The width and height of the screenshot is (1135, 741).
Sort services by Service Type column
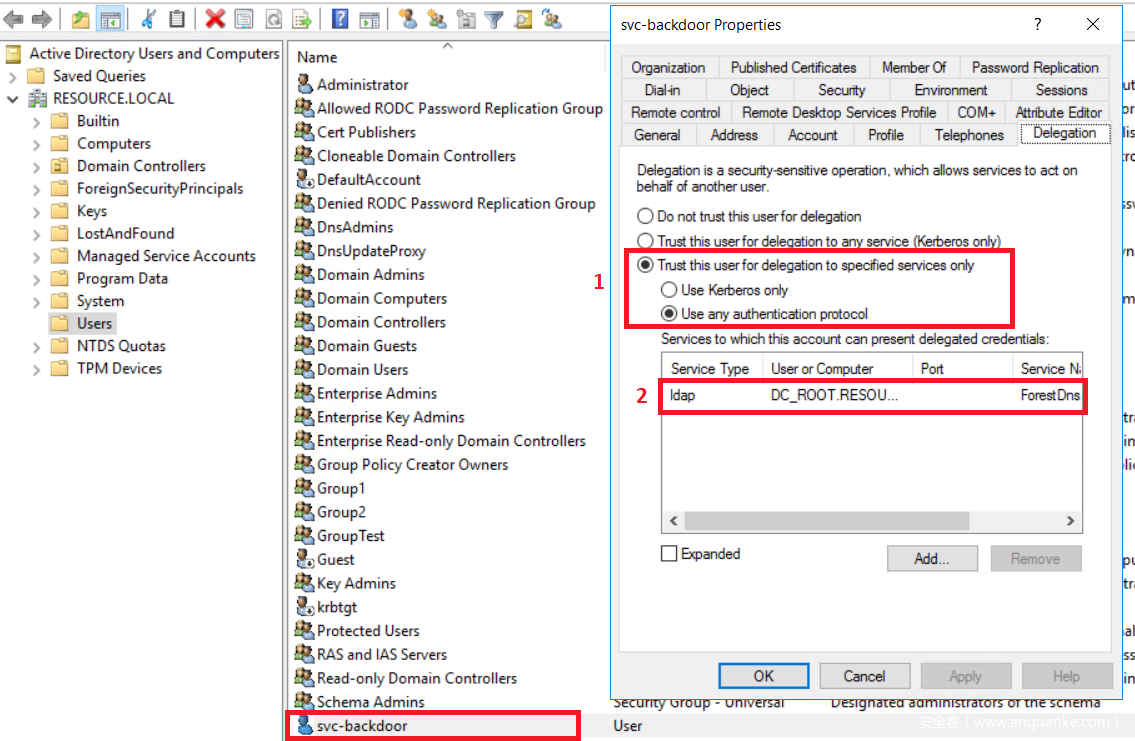click(712, 368)
